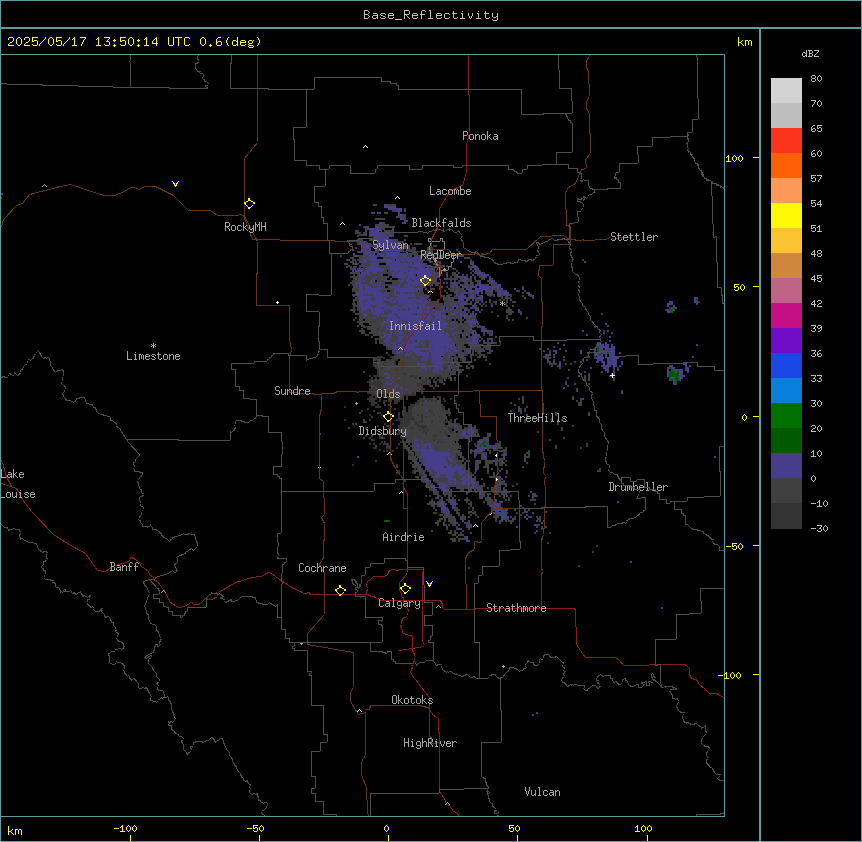Click the HighRiver label
The width and height of the screenshot is (862, 842).
[x=430, y=743]
